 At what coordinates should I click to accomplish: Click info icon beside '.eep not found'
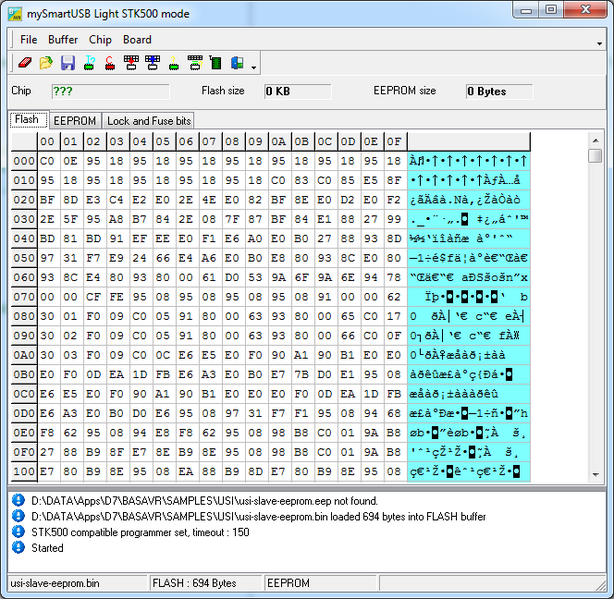tap(18, 500)
